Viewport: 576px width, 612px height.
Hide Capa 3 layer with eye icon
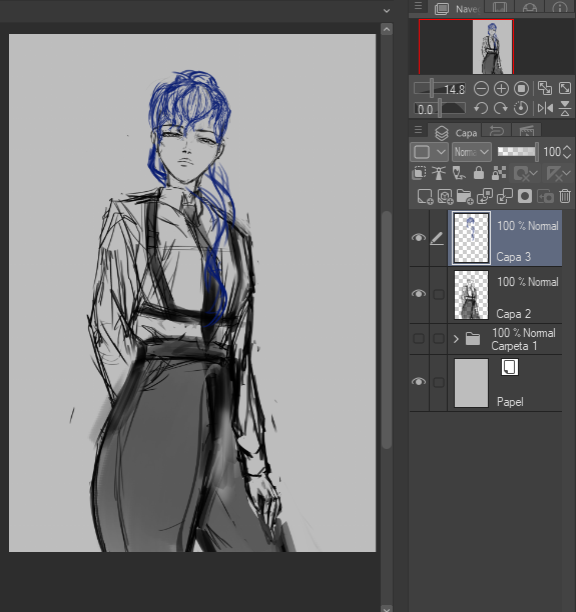click(419, 238)
